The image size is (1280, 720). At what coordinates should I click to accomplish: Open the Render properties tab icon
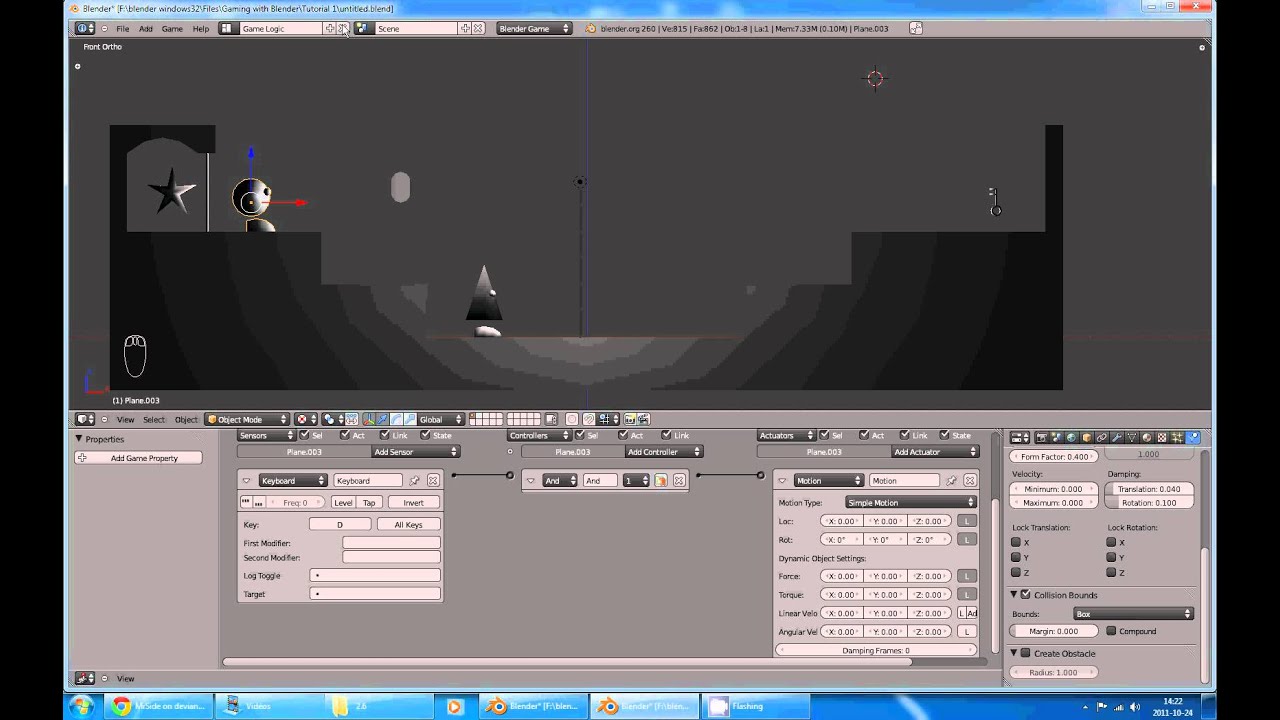click(1041, 437)
